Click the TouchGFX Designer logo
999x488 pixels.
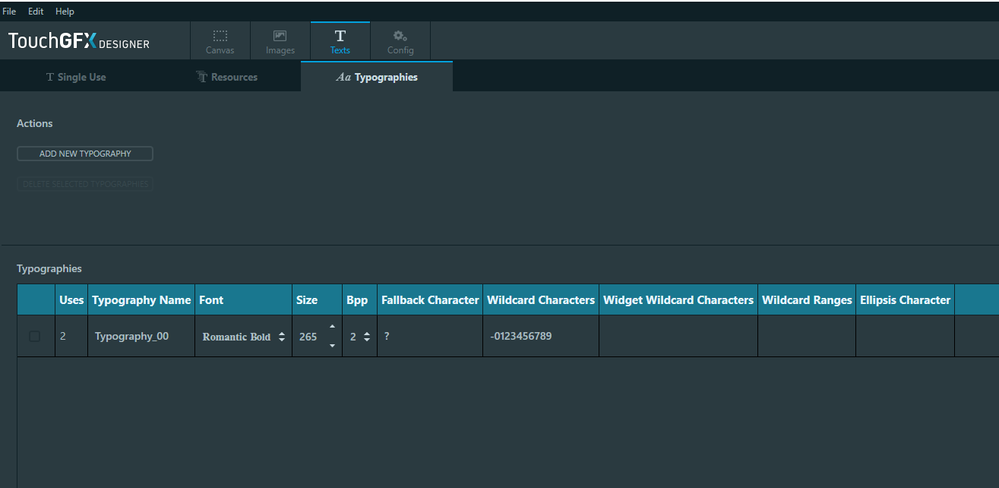[79, 42]
